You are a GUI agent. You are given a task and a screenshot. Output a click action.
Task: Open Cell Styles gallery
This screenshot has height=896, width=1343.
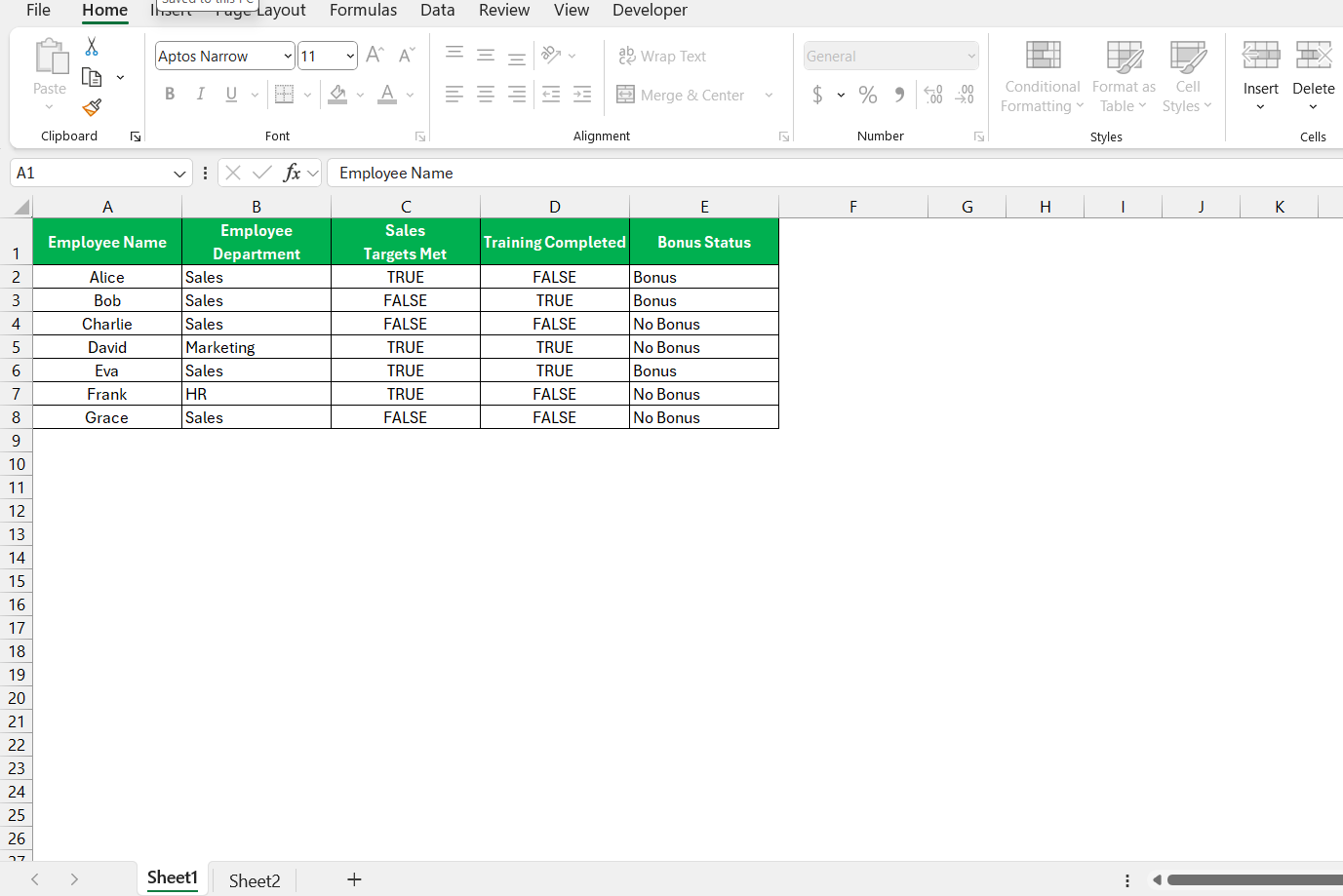[x=1187, y=77]
